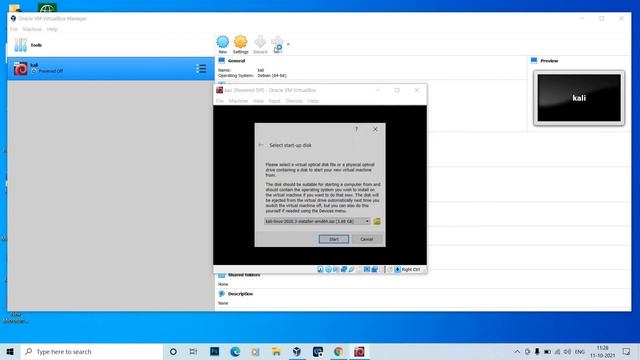The width and height of the screenshot is (640, 360).
Task: Click the shared folders indicator in VM status bar
Action: pos(359,269)
